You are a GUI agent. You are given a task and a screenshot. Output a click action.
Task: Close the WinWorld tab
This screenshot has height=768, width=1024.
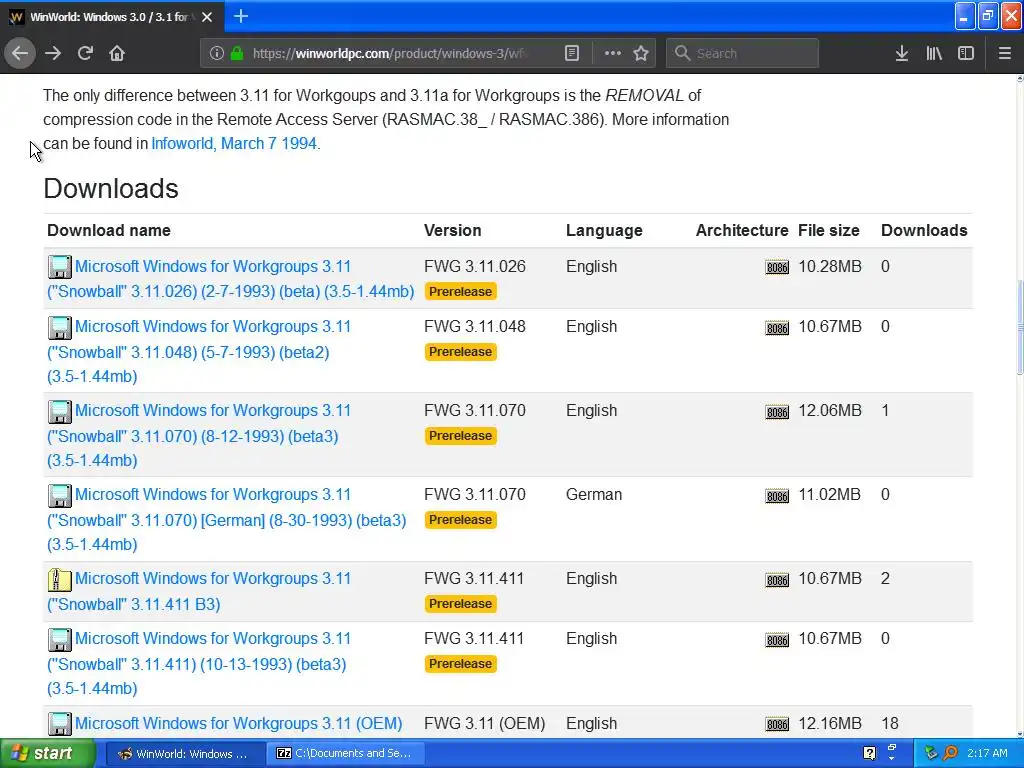(x=207, y=17)
